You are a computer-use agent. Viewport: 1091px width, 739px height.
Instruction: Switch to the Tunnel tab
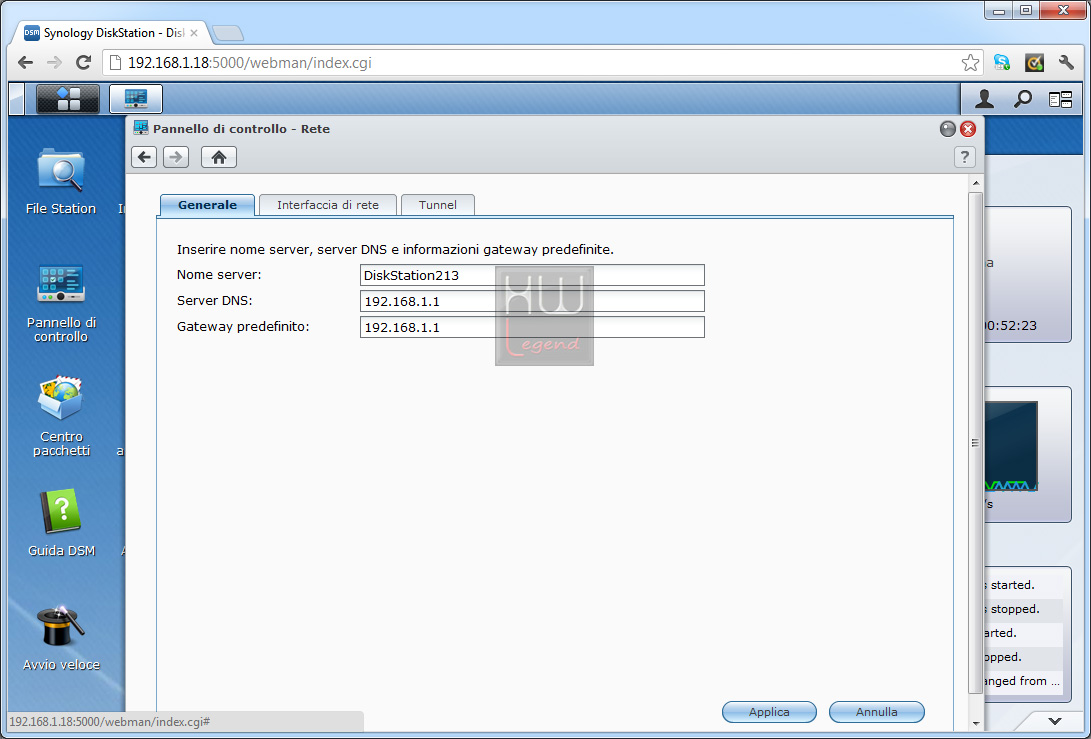pos(438,205)
